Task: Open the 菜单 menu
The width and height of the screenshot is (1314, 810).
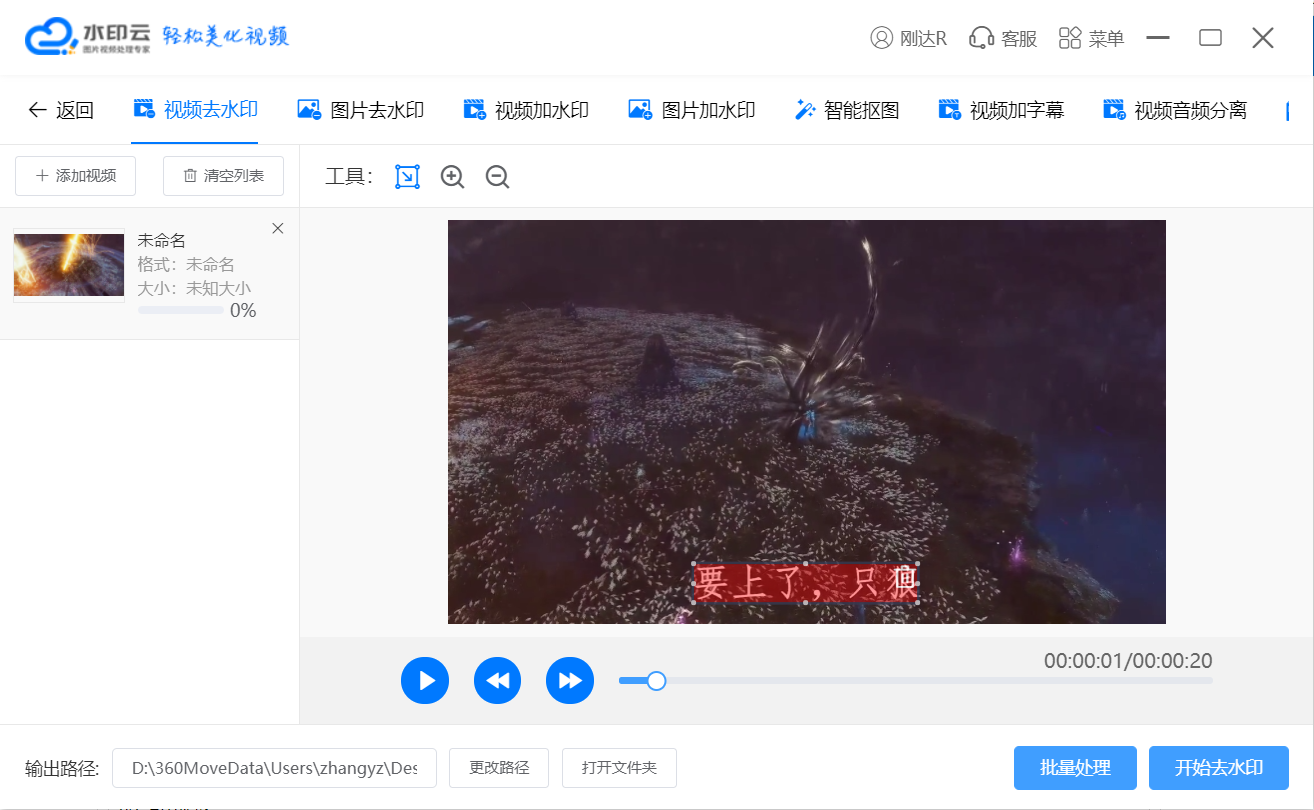Action: (1091, 38)
